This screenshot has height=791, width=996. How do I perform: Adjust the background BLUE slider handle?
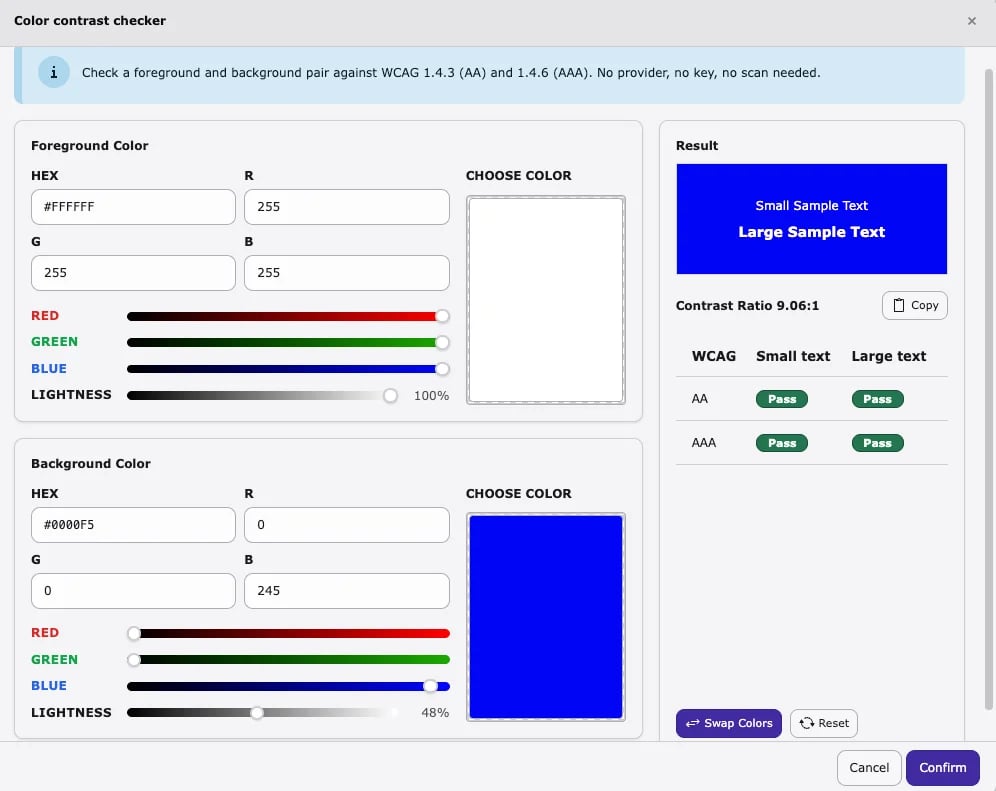430,686
